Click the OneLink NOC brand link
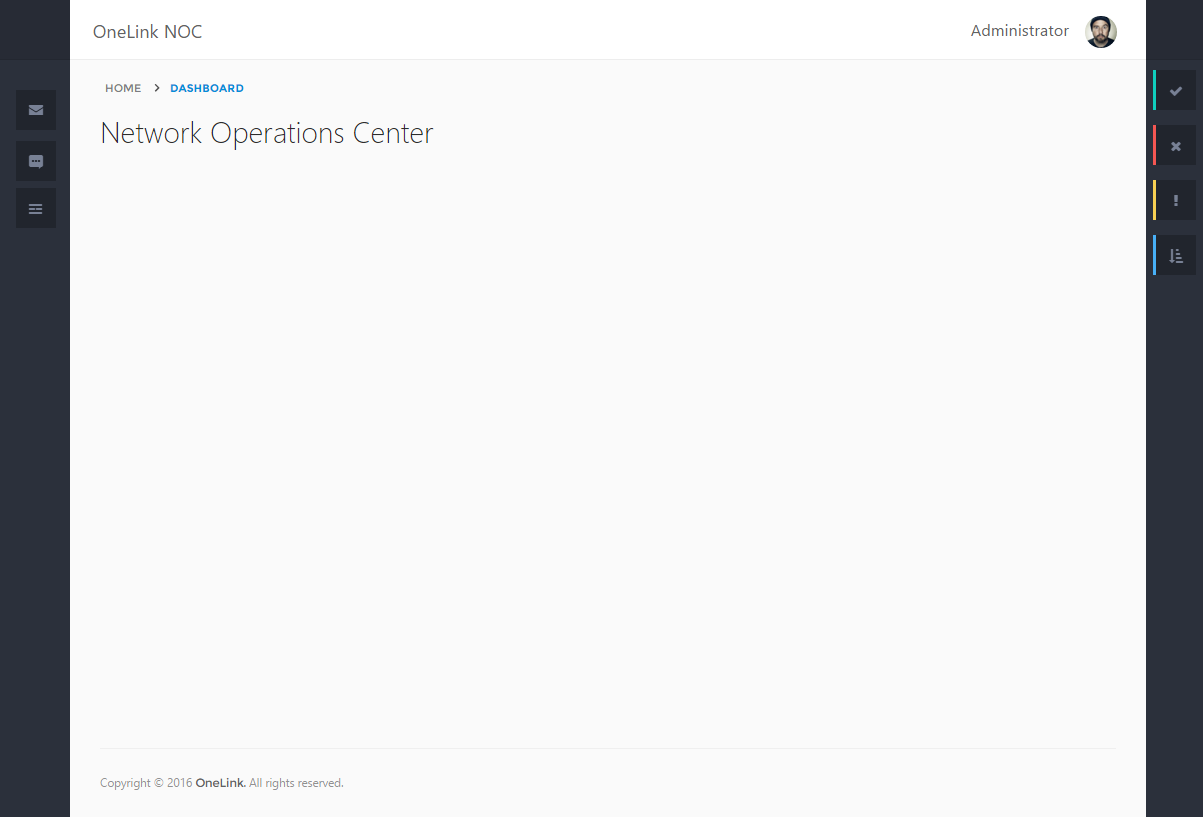Viewport: 1203px width, 817px height. 147,31
